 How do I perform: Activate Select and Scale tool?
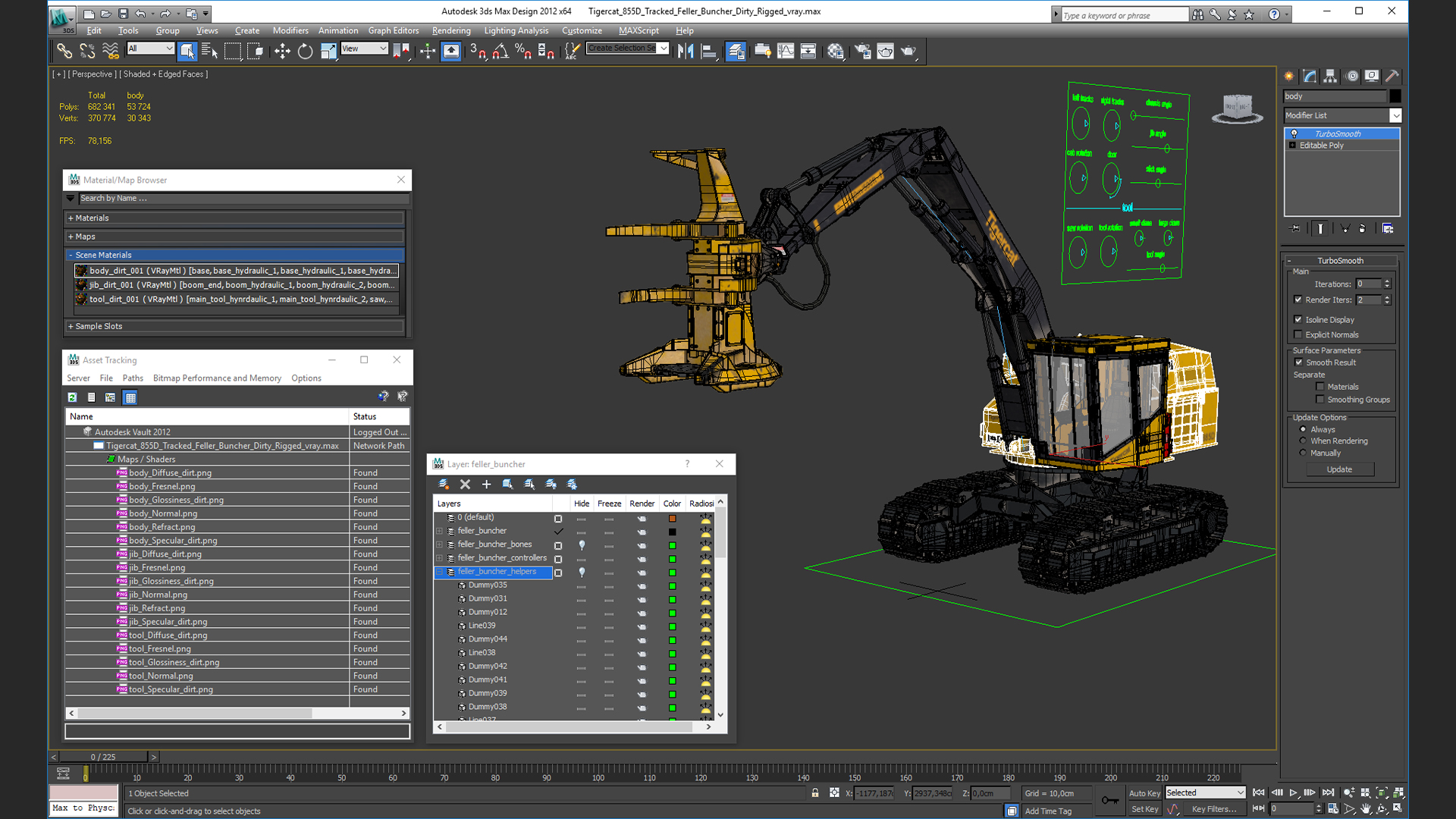click(328, 51)
